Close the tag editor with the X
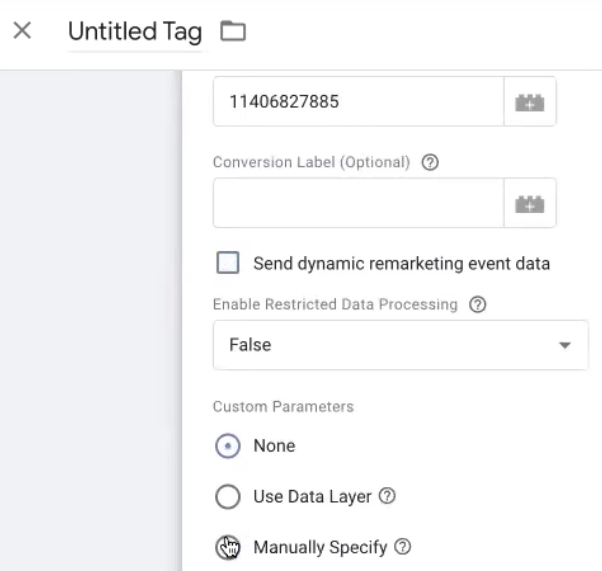Image resolution: width=602 pixels, height=571 pixels. pos(22,31)
